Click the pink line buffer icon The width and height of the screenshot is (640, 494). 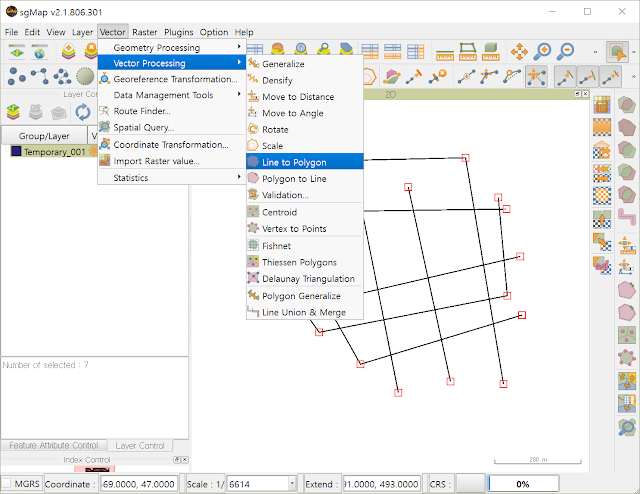627,217
